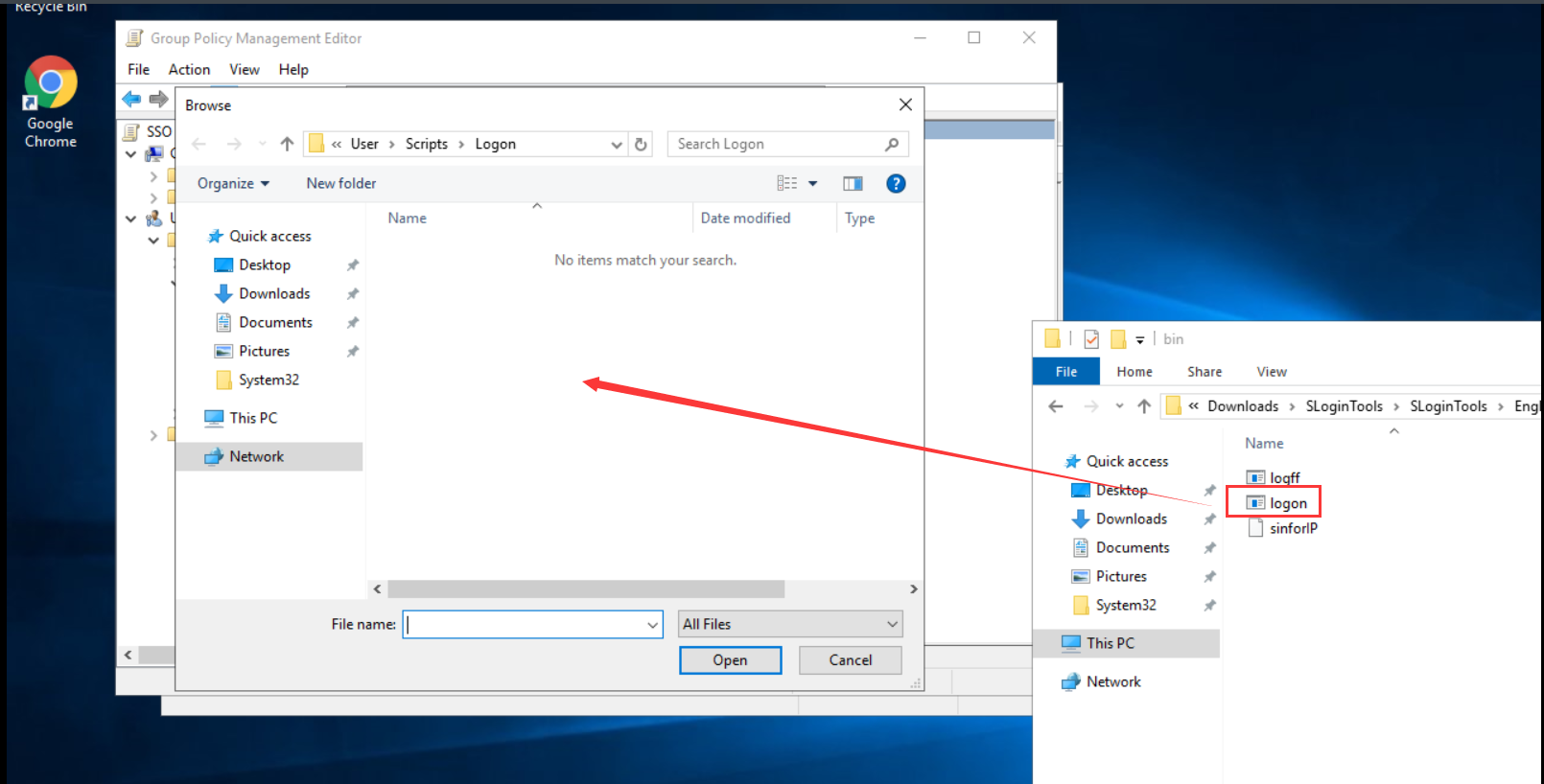Switch to the Share ribbon tab
The height and width of the screenshot is (784, 1544).
(x=1204, y=372)
